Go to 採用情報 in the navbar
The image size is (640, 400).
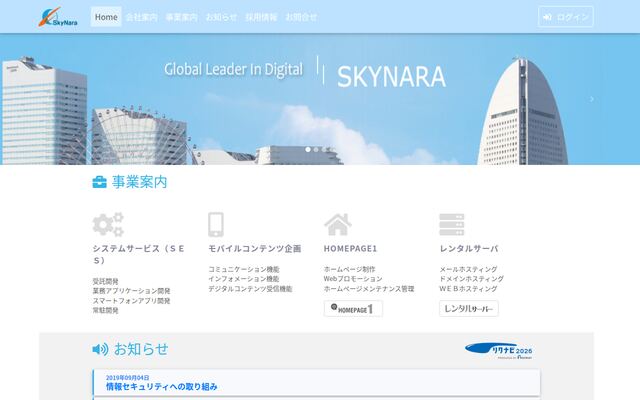pyautogui.click(x=261, y=17)
